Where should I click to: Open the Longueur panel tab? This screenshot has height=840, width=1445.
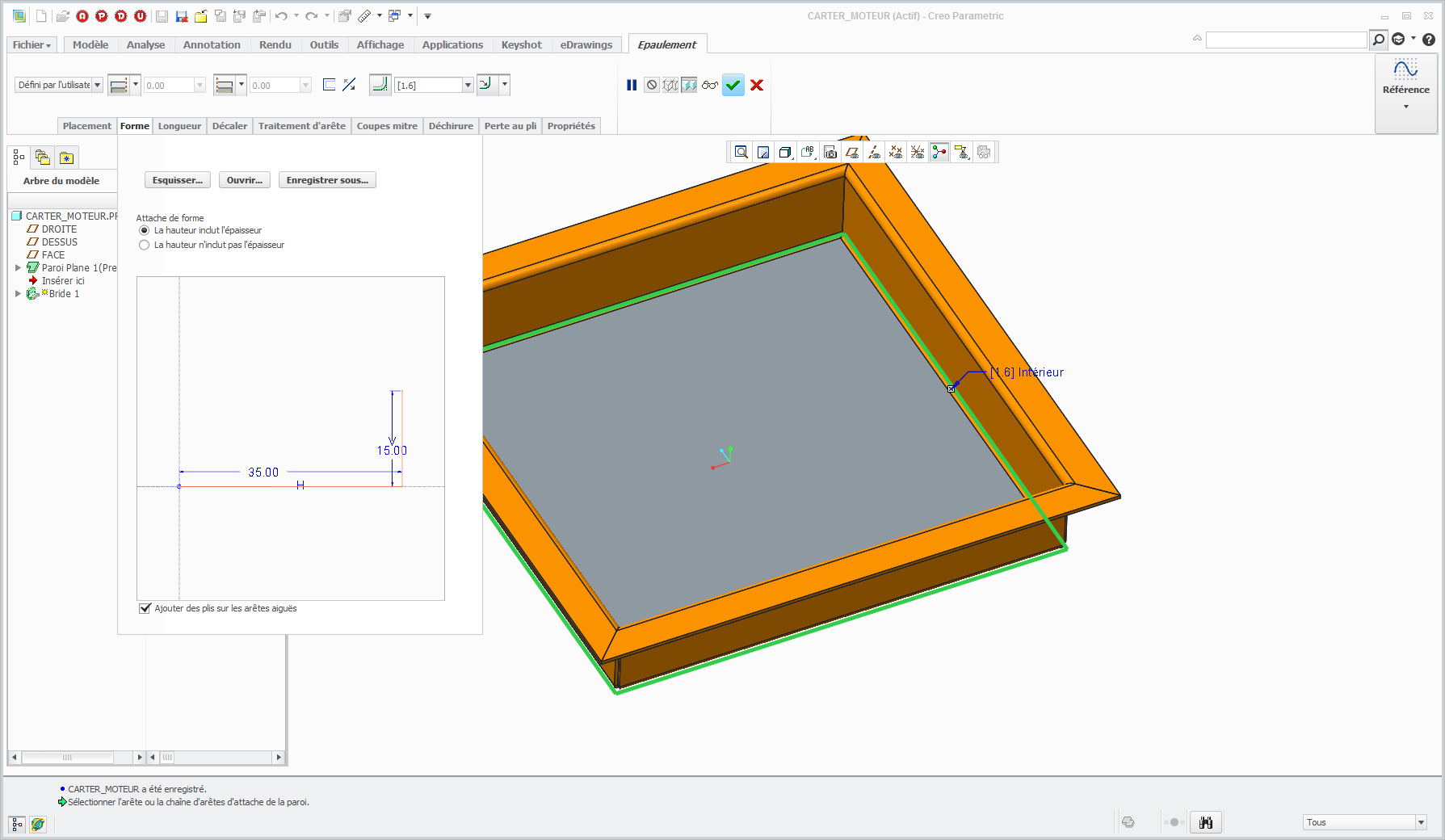[x=179, y=126]
